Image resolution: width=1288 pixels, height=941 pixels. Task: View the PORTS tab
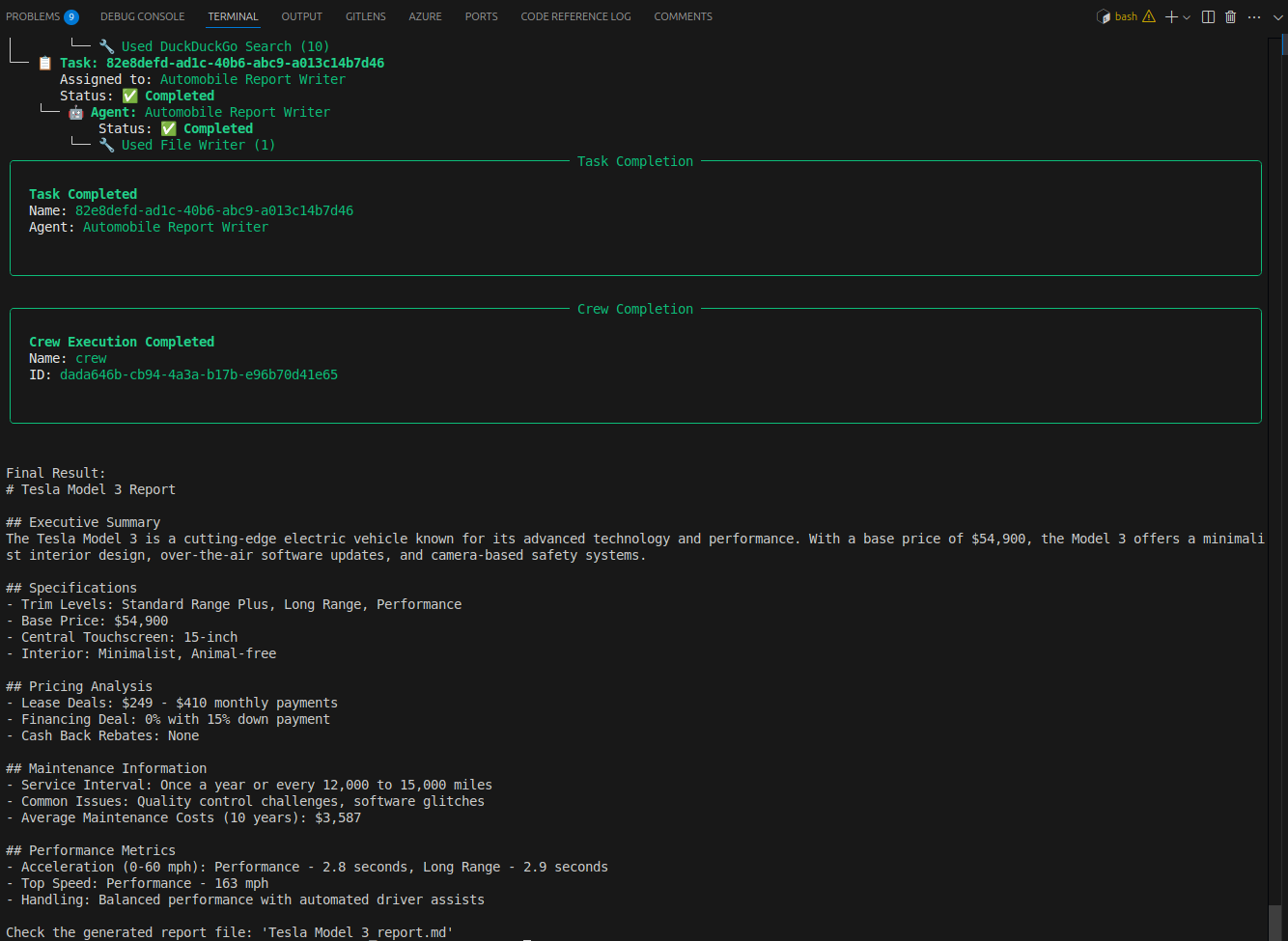pyautogui.click(x=482, y=16)
